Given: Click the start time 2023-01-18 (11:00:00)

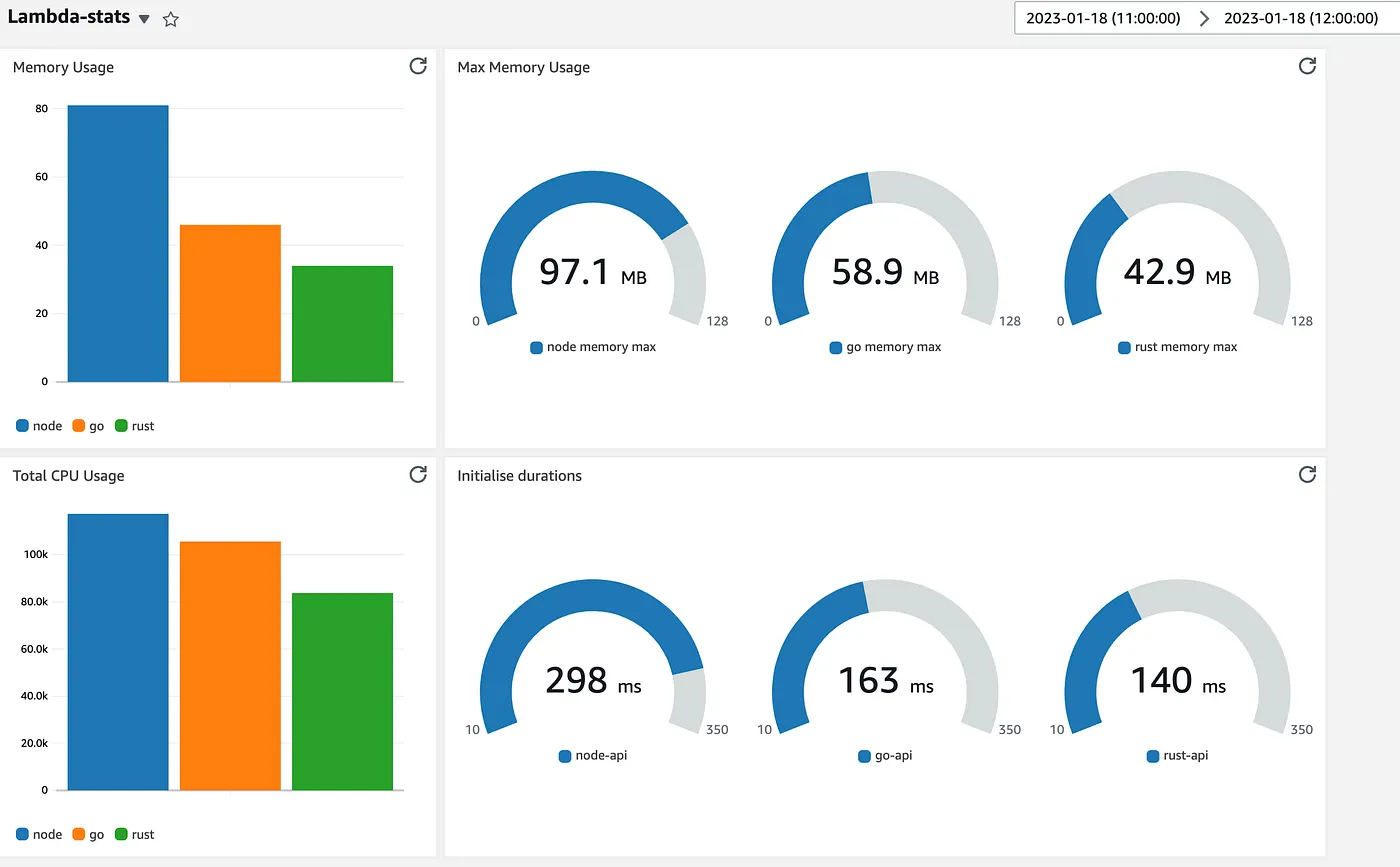Looking at the screenshot, I should coord(1103,18).
